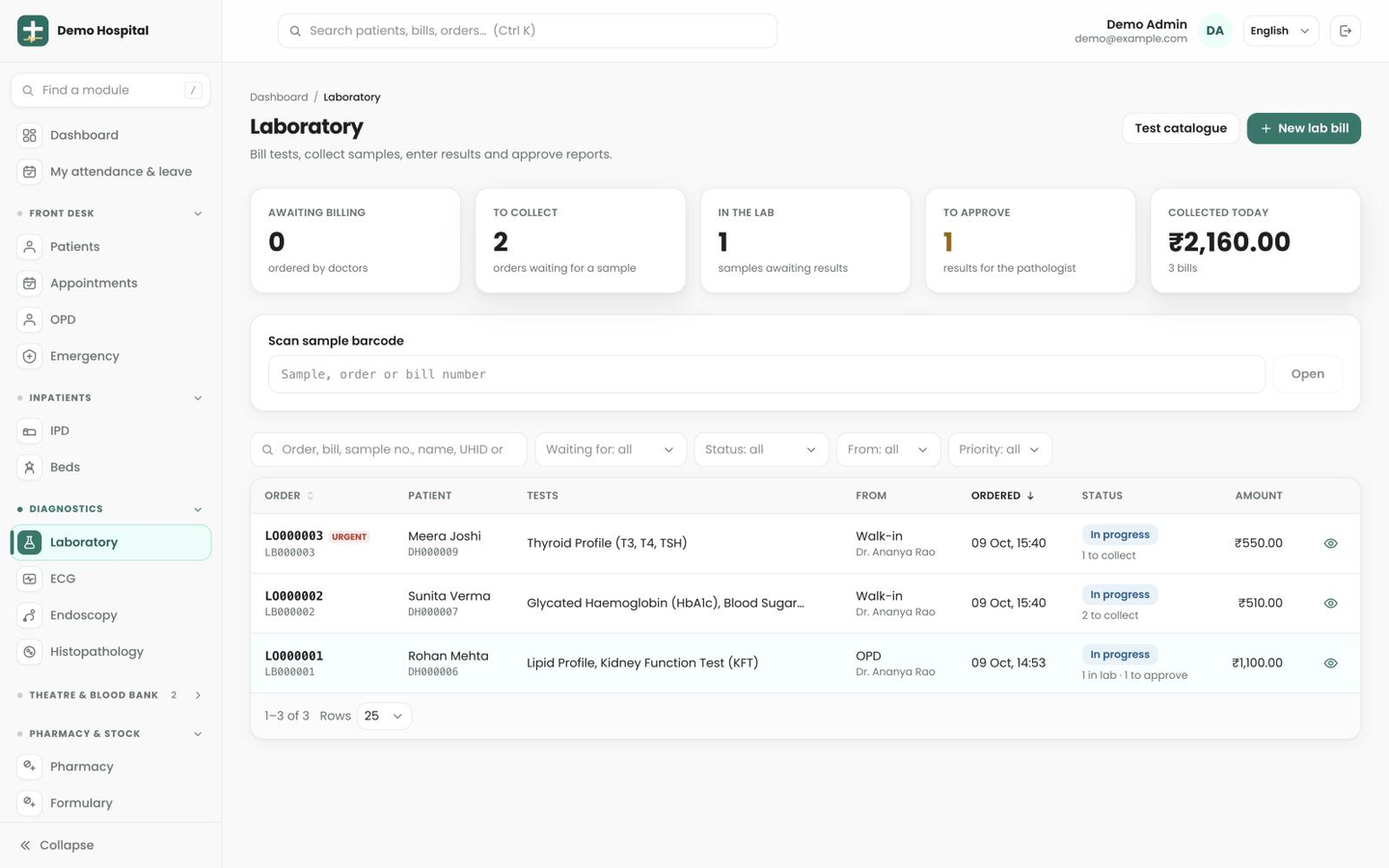Open the IPD module
1389x868 pixels.
111,431
